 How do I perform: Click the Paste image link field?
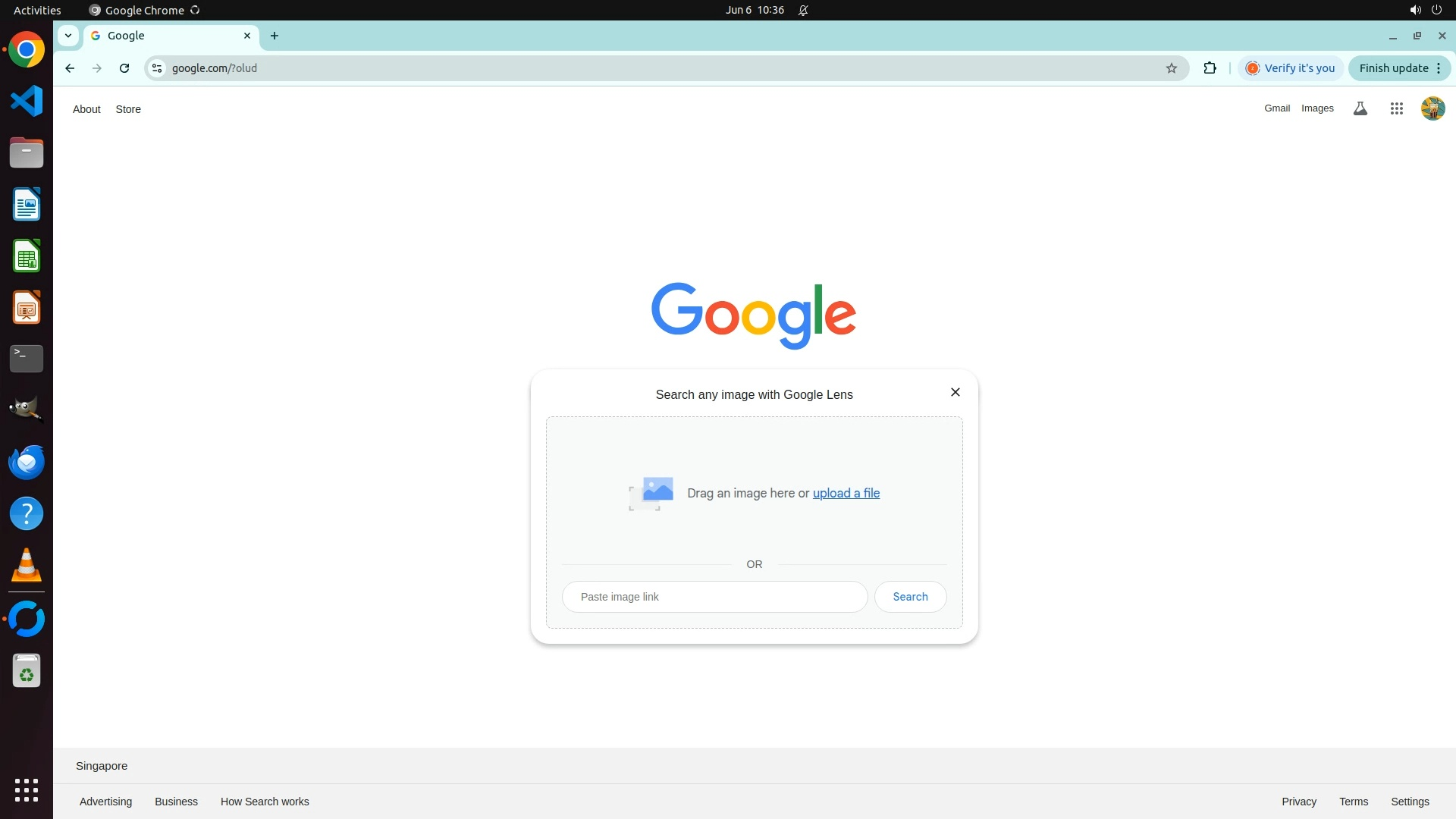pyautogui.click(x=714, y=597)
